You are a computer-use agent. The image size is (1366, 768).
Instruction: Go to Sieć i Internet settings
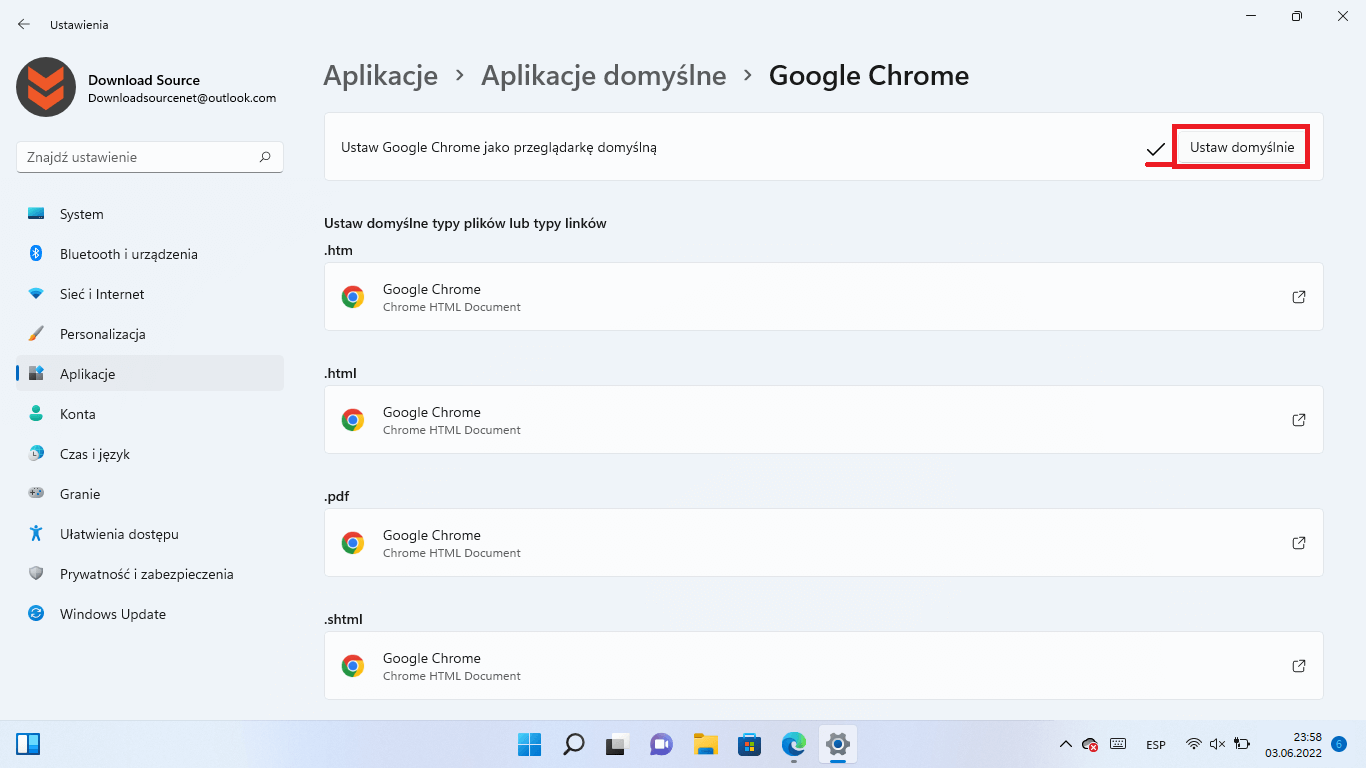coord(150,294)
